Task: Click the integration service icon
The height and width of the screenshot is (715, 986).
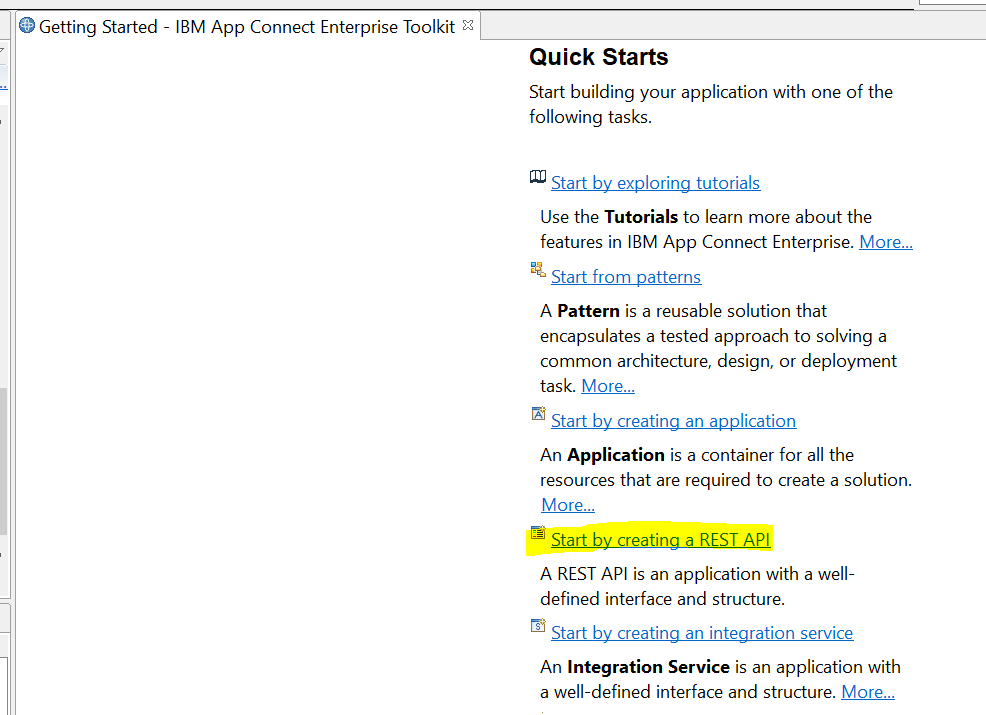Action: (538, 626)
